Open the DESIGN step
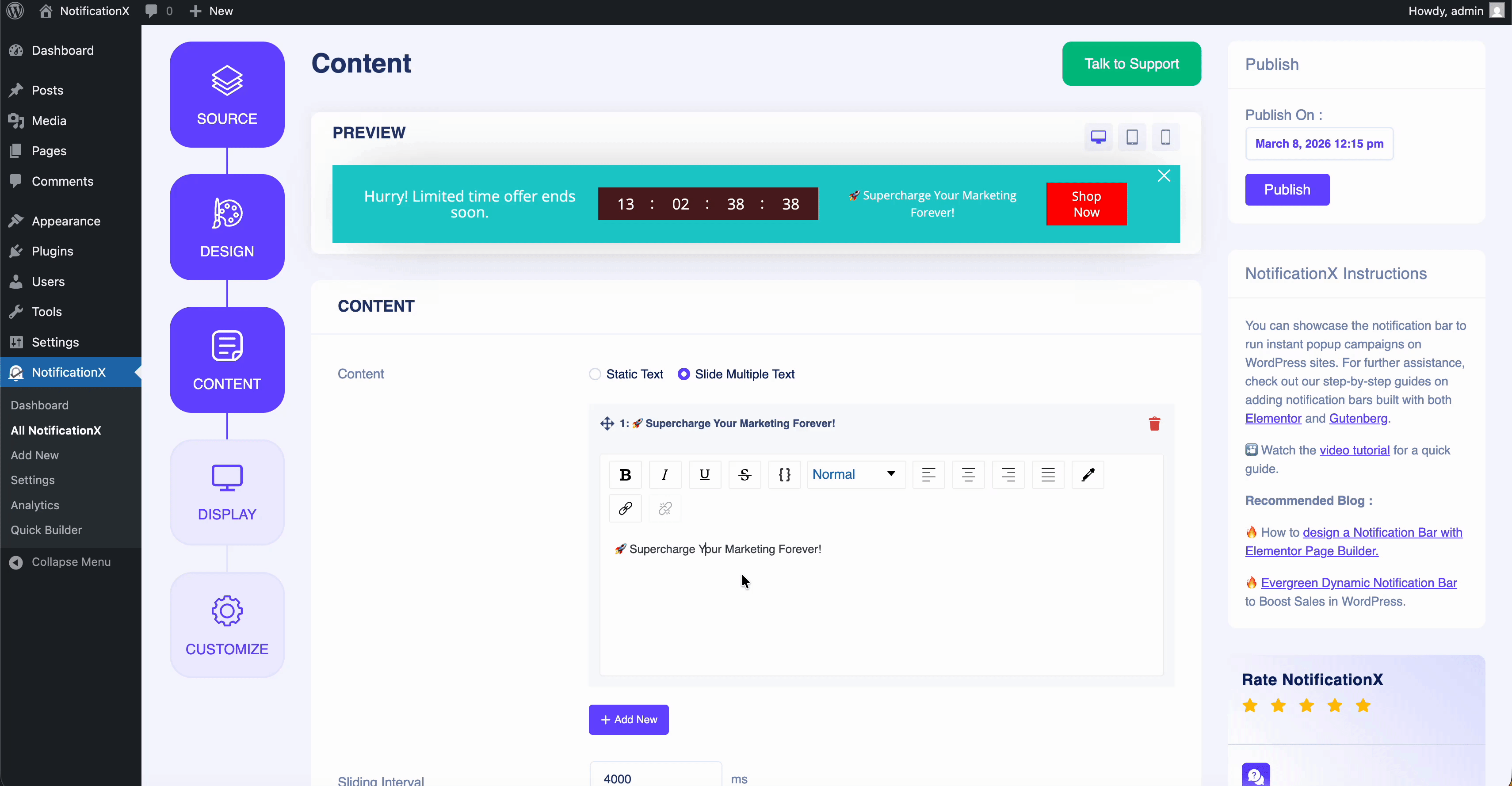This screenshot has width=1512, height=786. 226,227
